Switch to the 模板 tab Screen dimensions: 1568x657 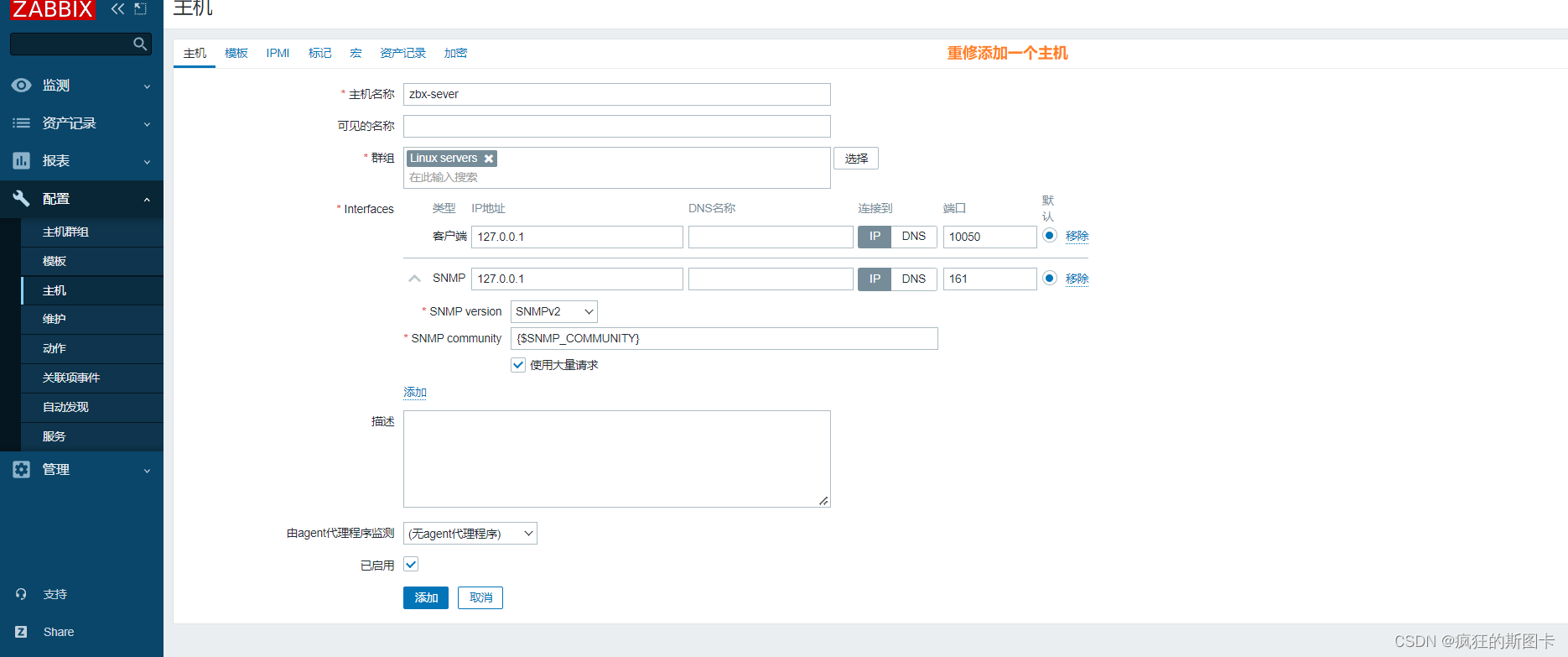coord(236,53)
